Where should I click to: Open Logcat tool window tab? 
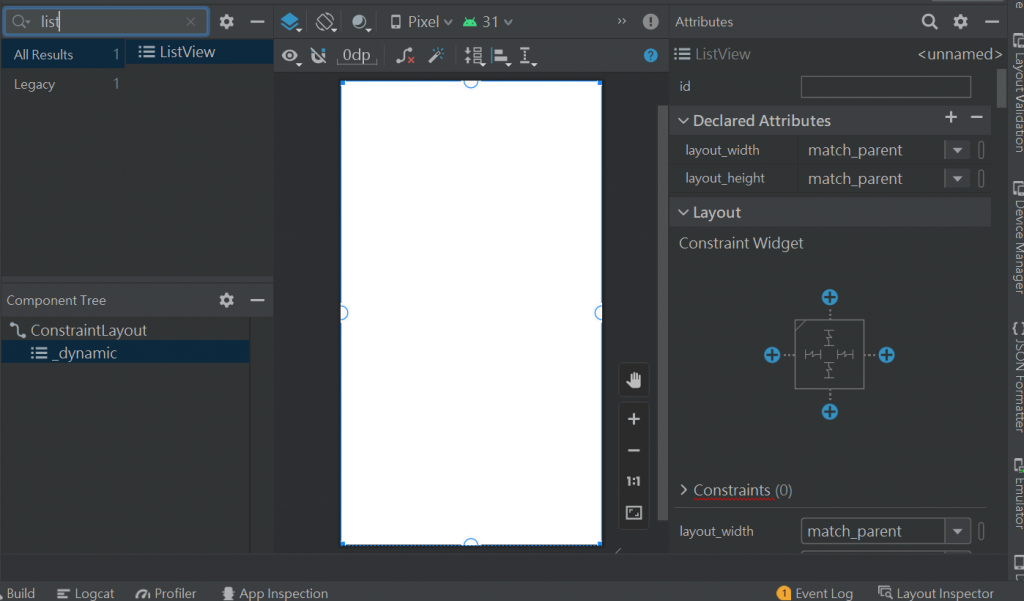[x=86, y=593]
